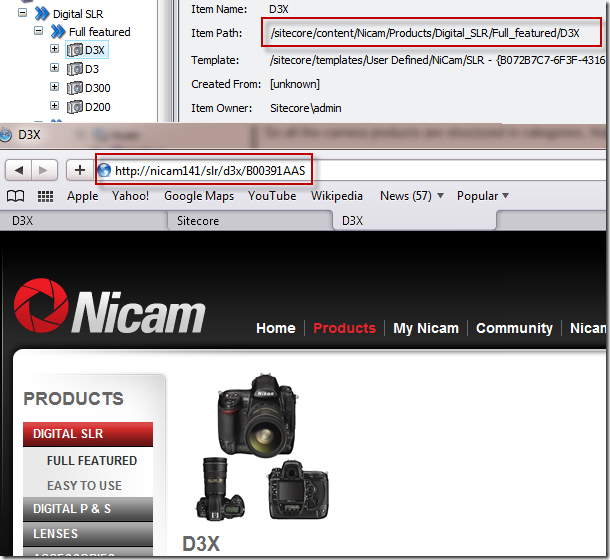Click the Item Owner Sitecore\admin value
The image size is (610, 560).
[x=306, y=108]
